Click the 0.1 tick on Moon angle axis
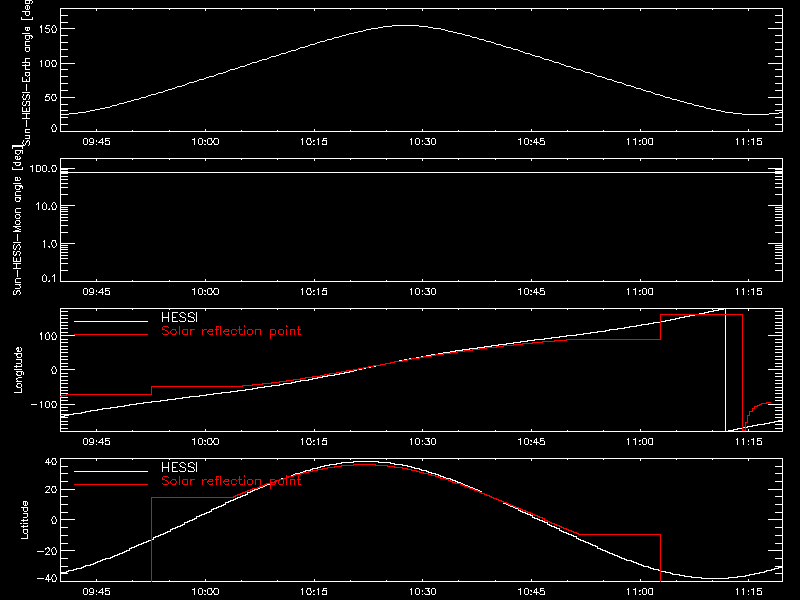800x600 pixels. 49,278
